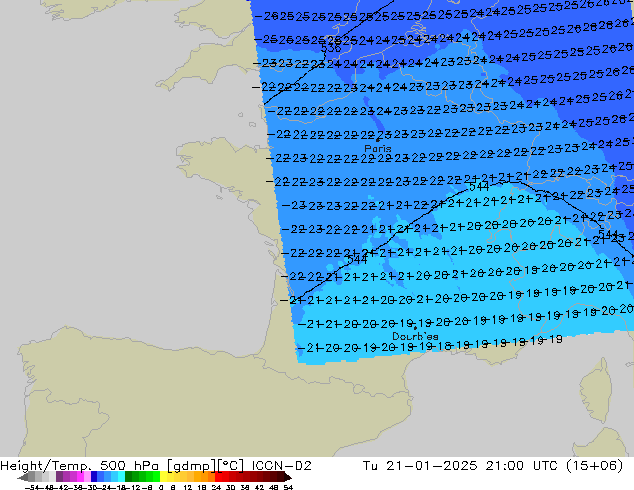Pick the bright yellow legend swatch
Viewport: 634px width, 490px height.
point(163,476)
